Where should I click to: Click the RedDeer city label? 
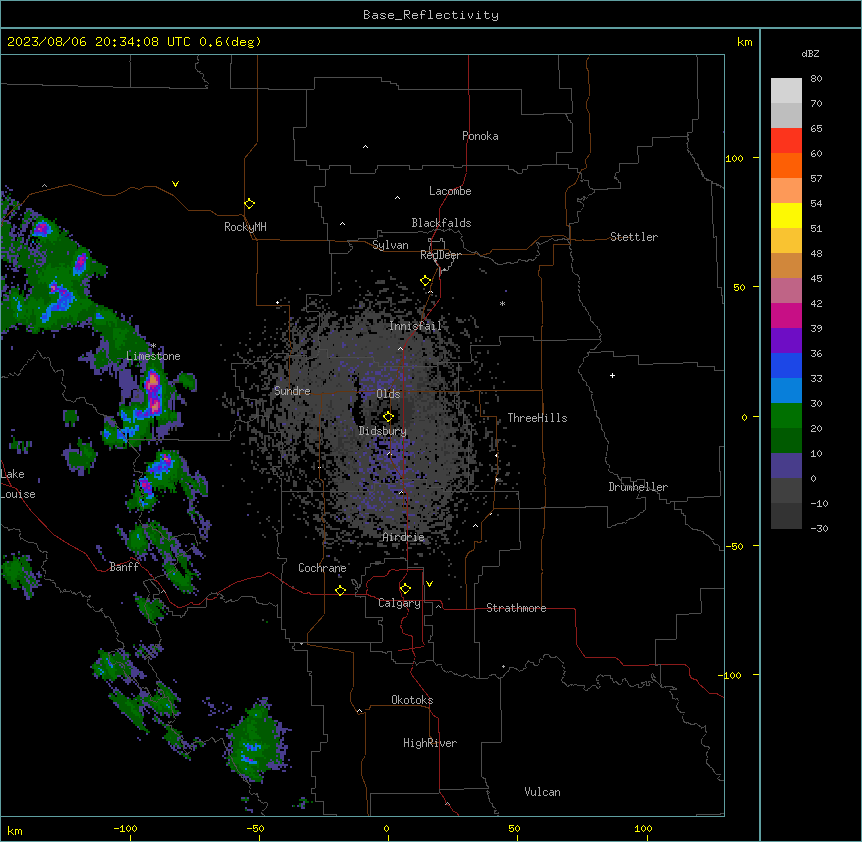[x=440, y=255]
